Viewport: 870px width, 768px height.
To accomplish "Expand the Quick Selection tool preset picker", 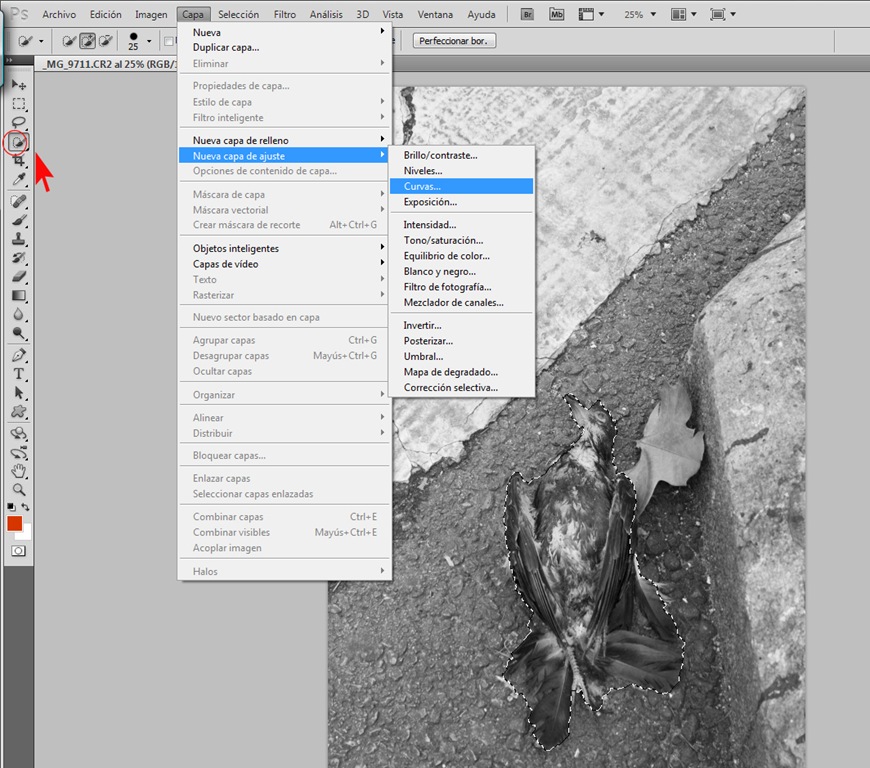I will tap(41, 41).
